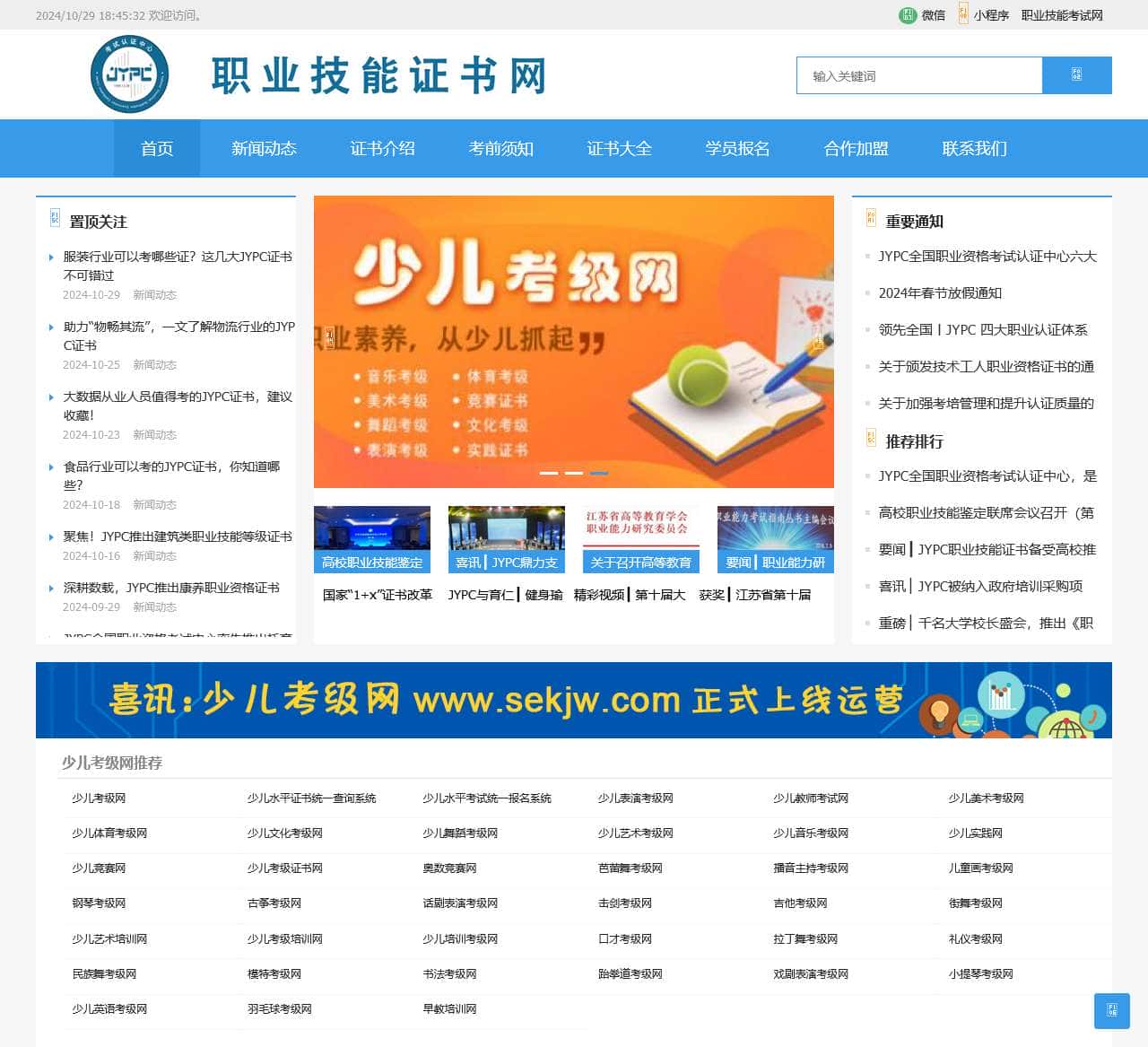The image size is (1148, 1047).
Task: Open the JYPC全国职业资格考试认证中心六大 notice
Action: (x=987, y=257)
